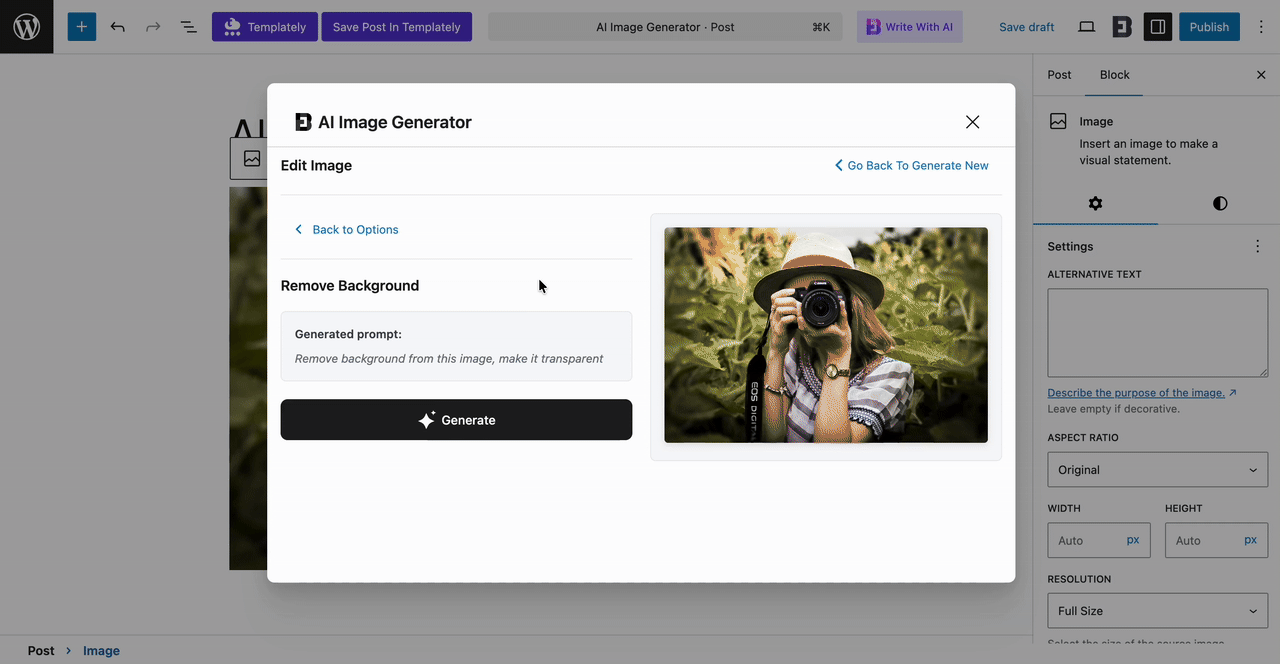Toggle the settings sidebar icon
This screenshot has height=664, width=1280.
click(x=1158, y=27)
